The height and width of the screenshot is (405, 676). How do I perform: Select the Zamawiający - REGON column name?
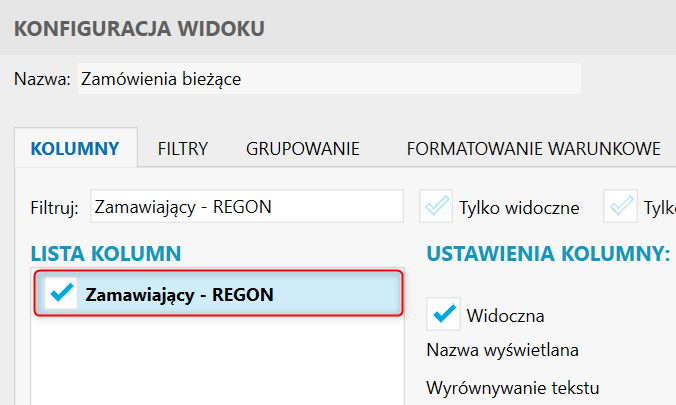click(180, 294)
